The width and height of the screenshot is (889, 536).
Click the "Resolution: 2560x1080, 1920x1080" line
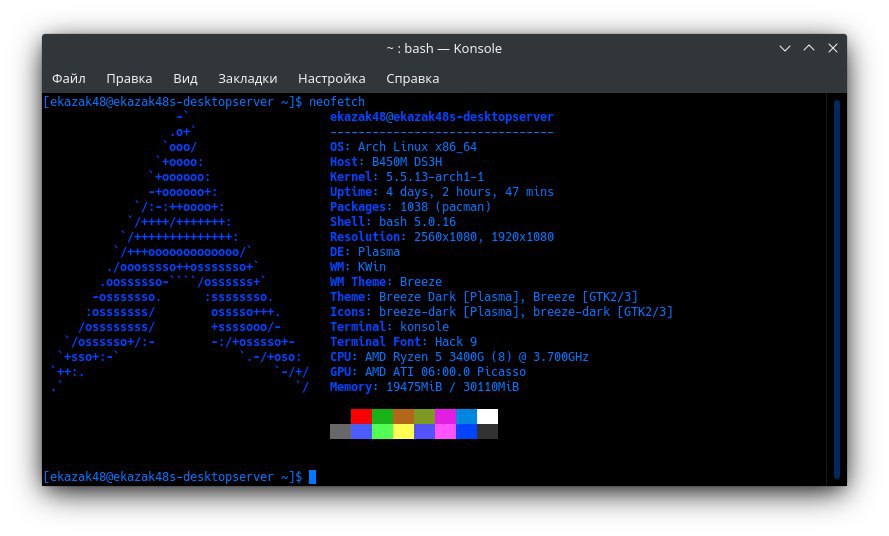coord(442,237)
